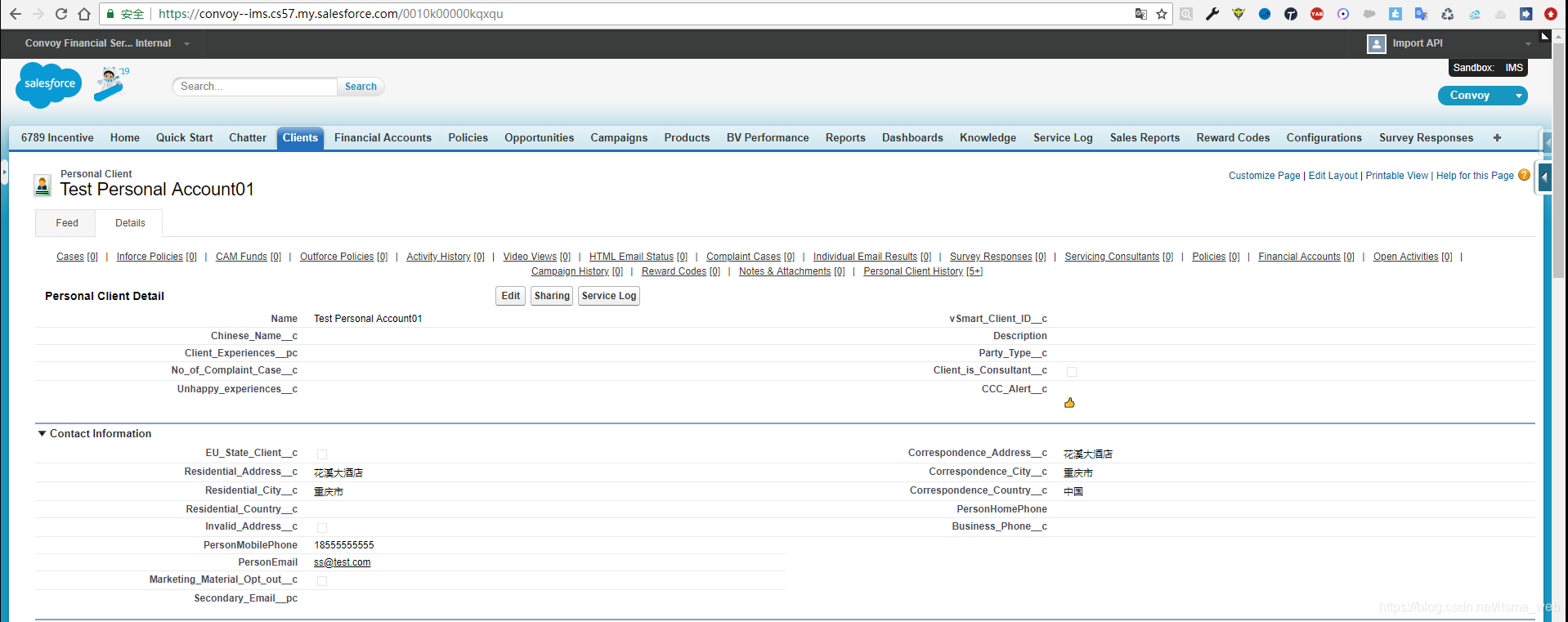Click the gray Salesforce cloud extension icon

[x=1369, y=14]
